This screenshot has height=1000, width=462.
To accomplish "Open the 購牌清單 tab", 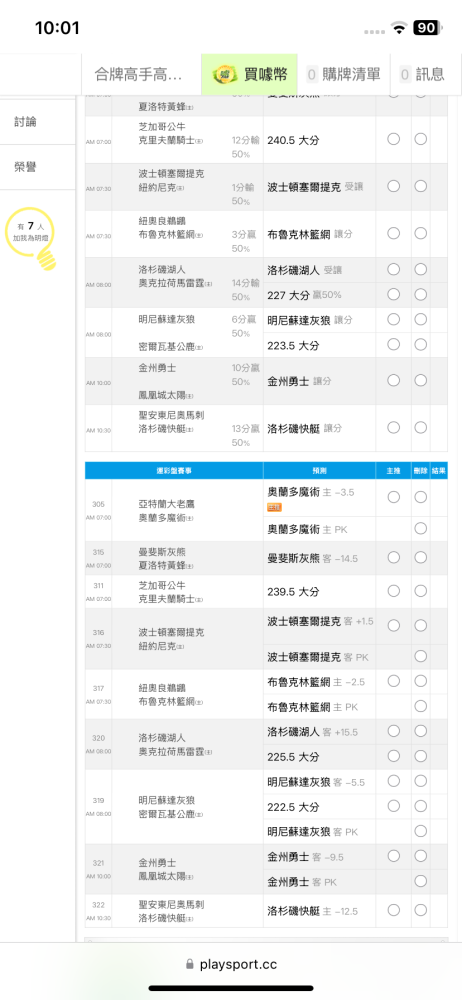I will pos(343,74).
